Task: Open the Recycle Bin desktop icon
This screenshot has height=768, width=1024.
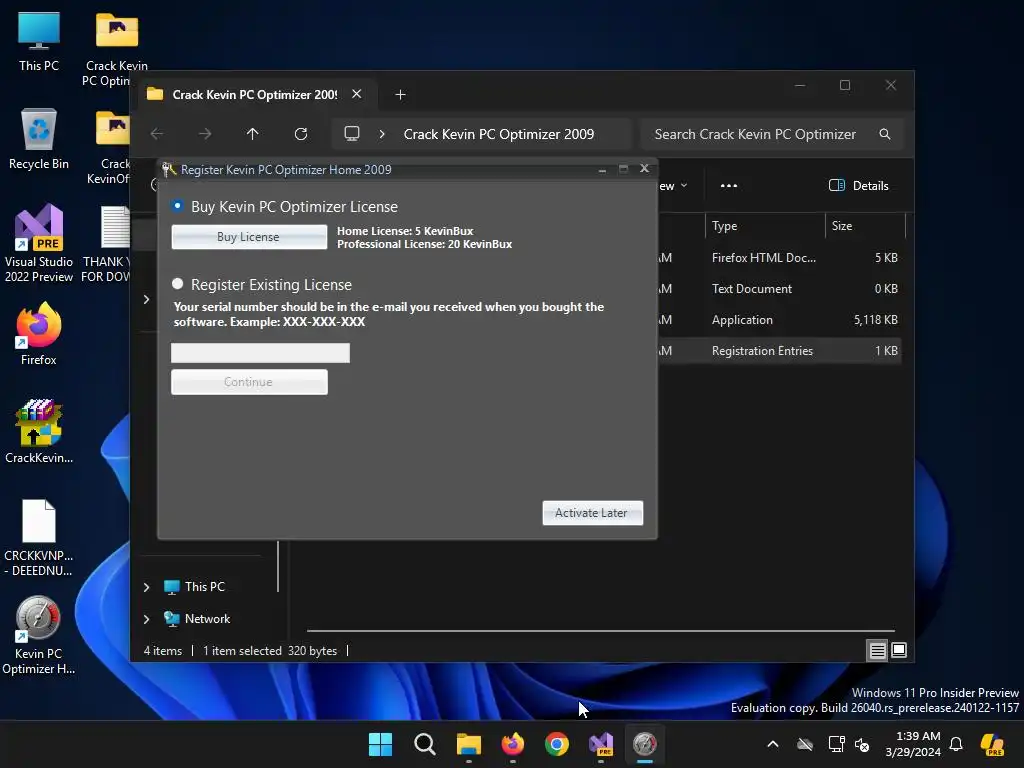Action: coord(39,138)
